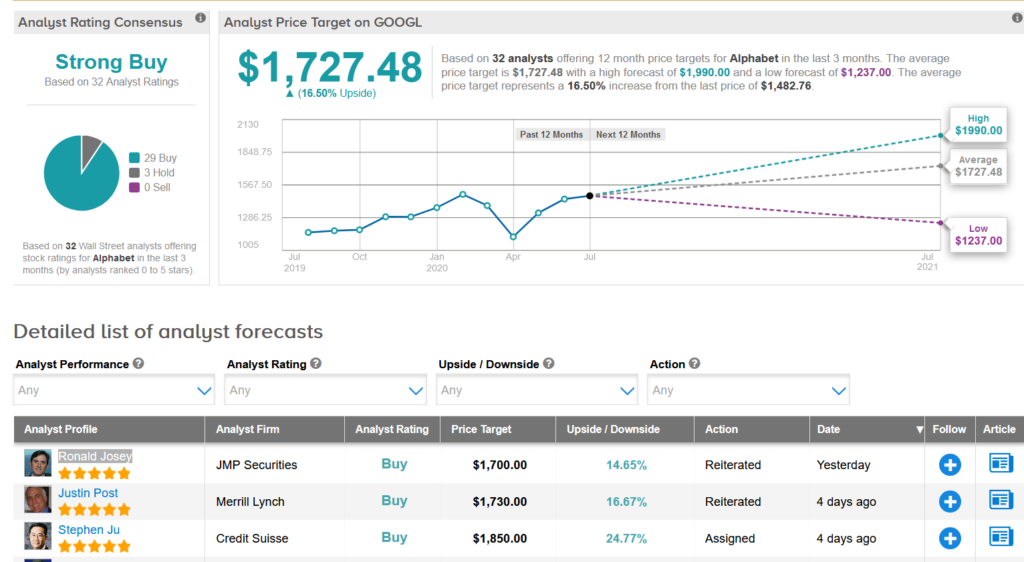
Task: Click Justin Post's profile photo thumbnail
Action: point(38,500)
